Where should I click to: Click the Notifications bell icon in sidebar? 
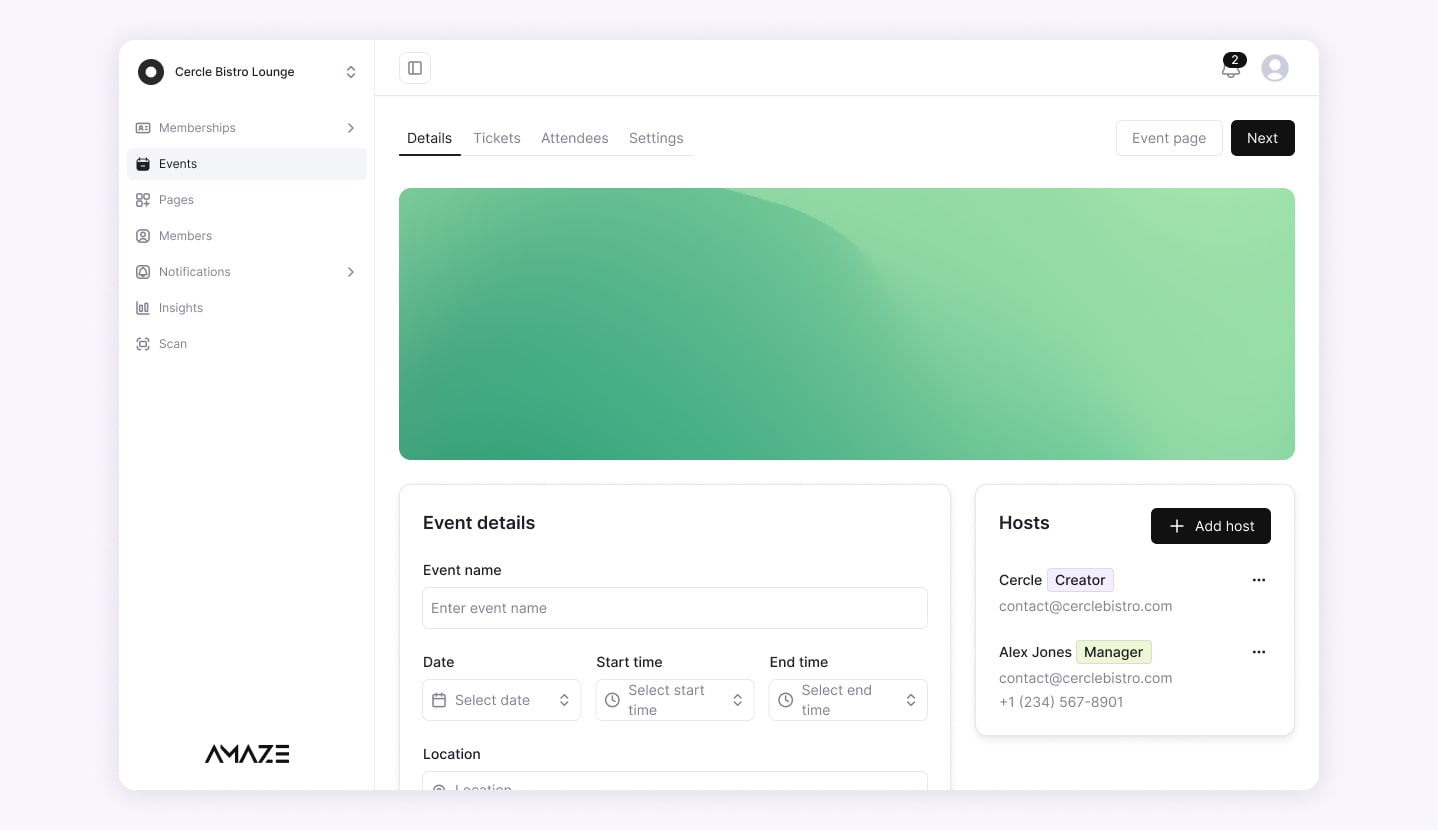point(143,272)
